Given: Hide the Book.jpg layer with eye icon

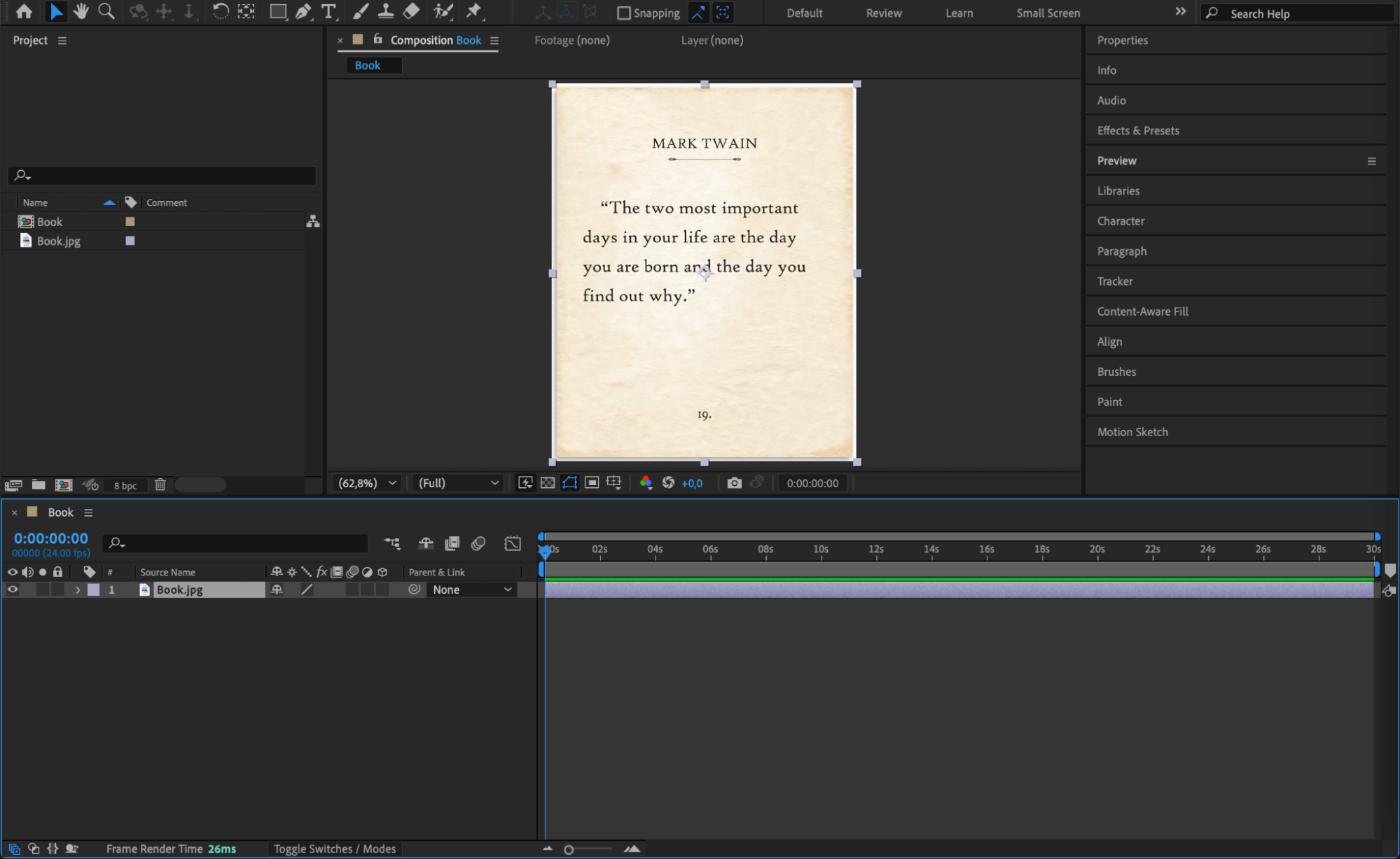Looking at the screenshot, I should 13,589.
